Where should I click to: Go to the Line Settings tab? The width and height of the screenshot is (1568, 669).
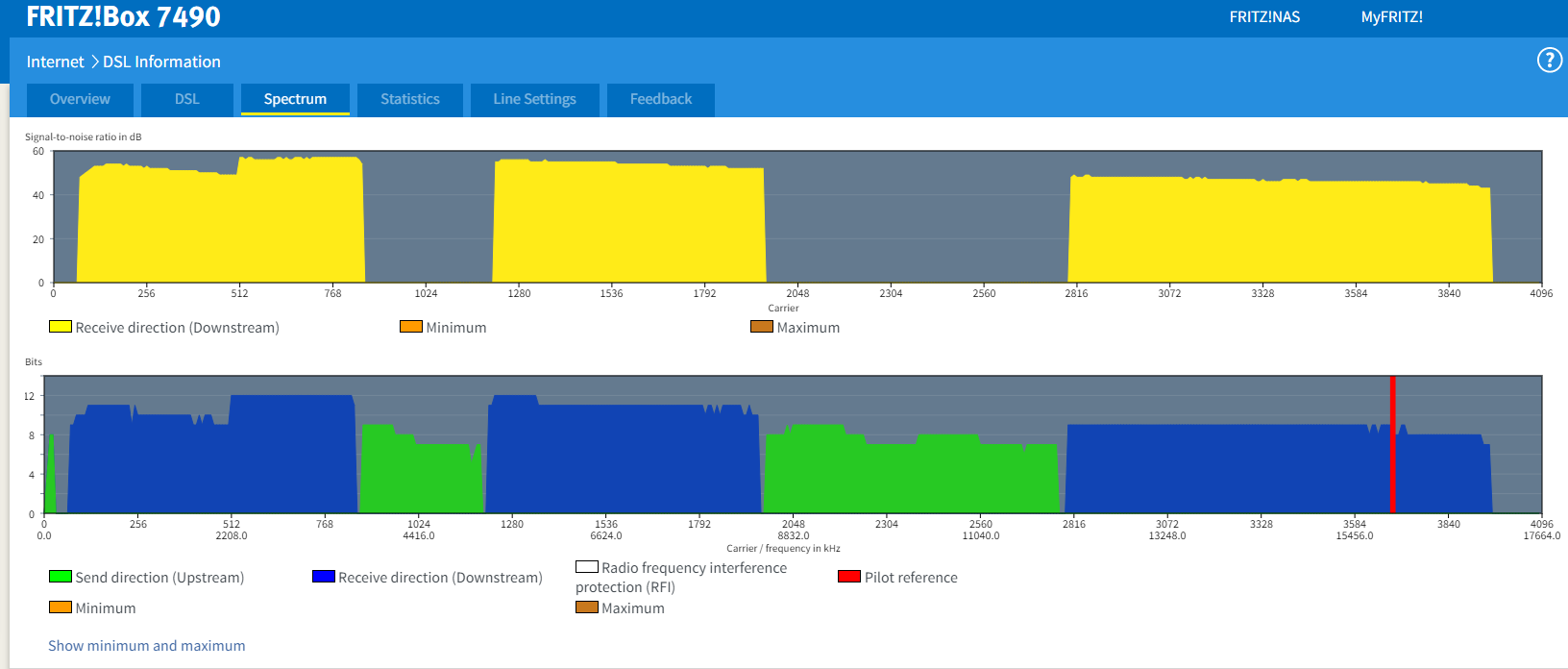[x=534, y=99]
